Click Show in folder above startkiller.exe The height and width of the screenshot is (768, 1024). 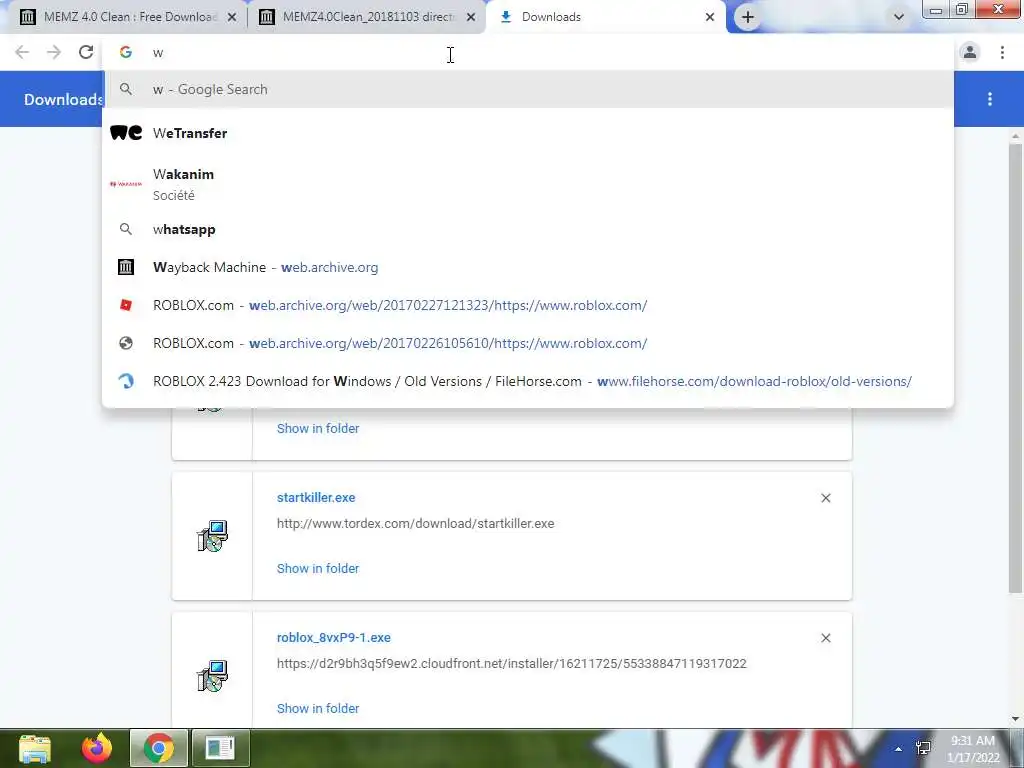click(318, 428)
